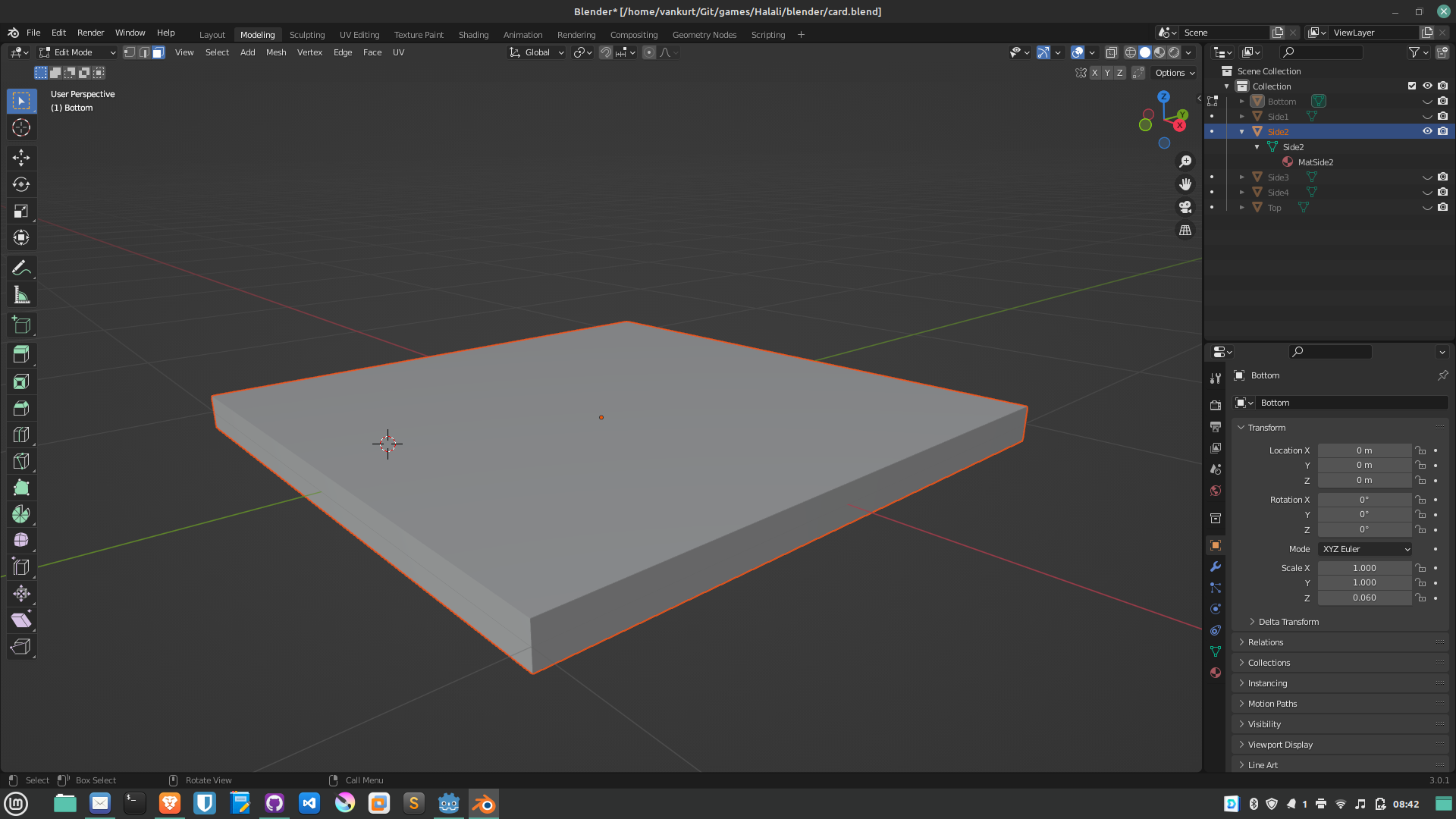Click the Add menu item

click(x=247, y=51)
